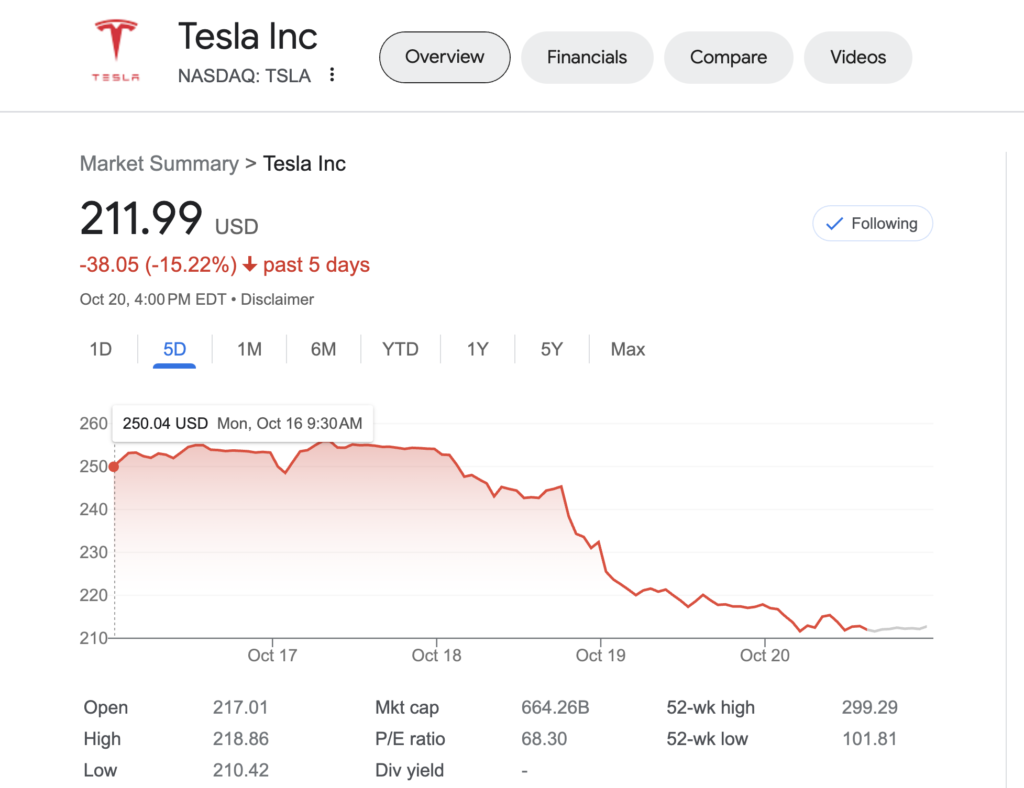
Task: Select the 1M time range
Action: (249, 349)
